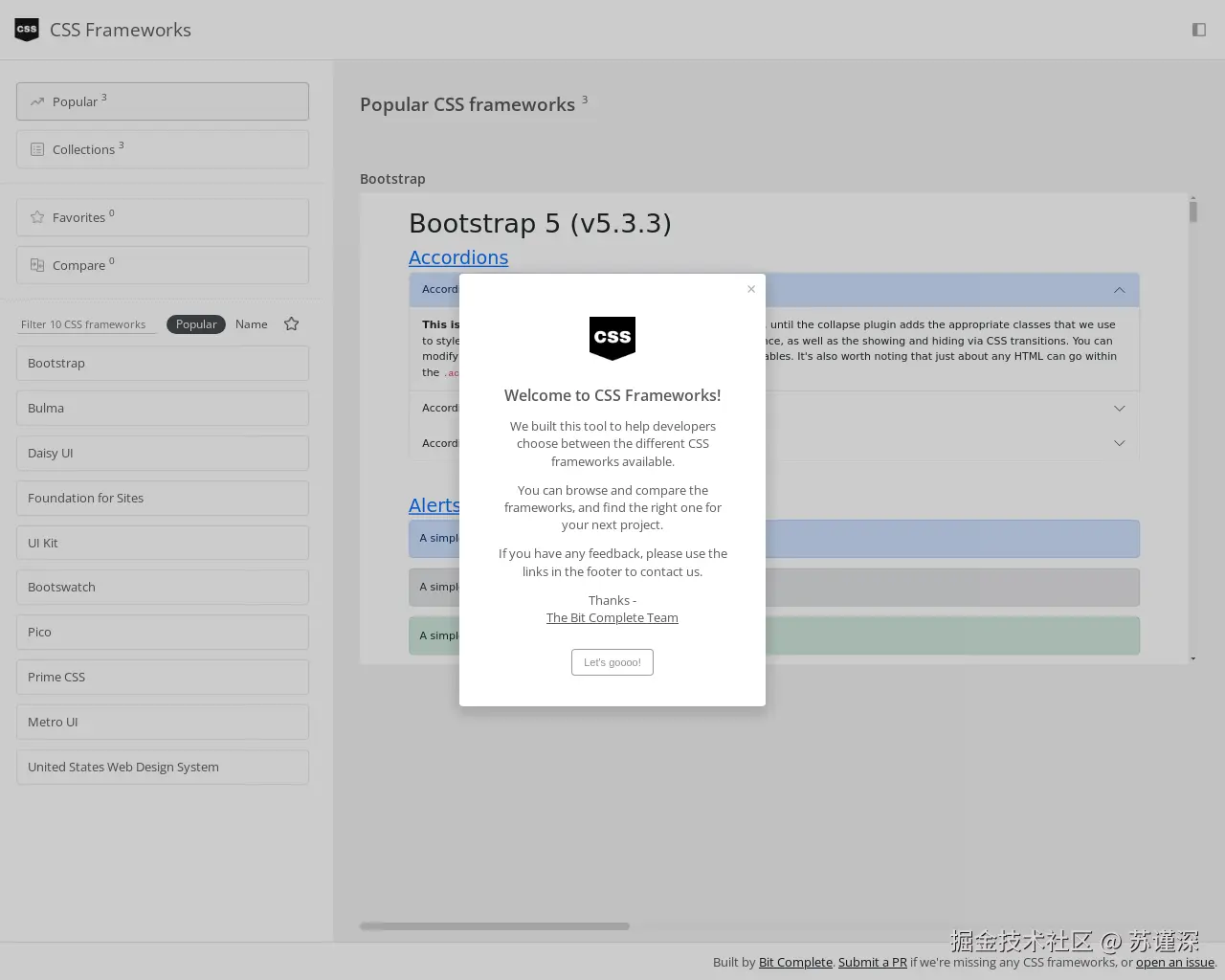The width and height of the screenshot is (1225, 980).
Task: Sort frameworks by Name
Action: point(252,324)
